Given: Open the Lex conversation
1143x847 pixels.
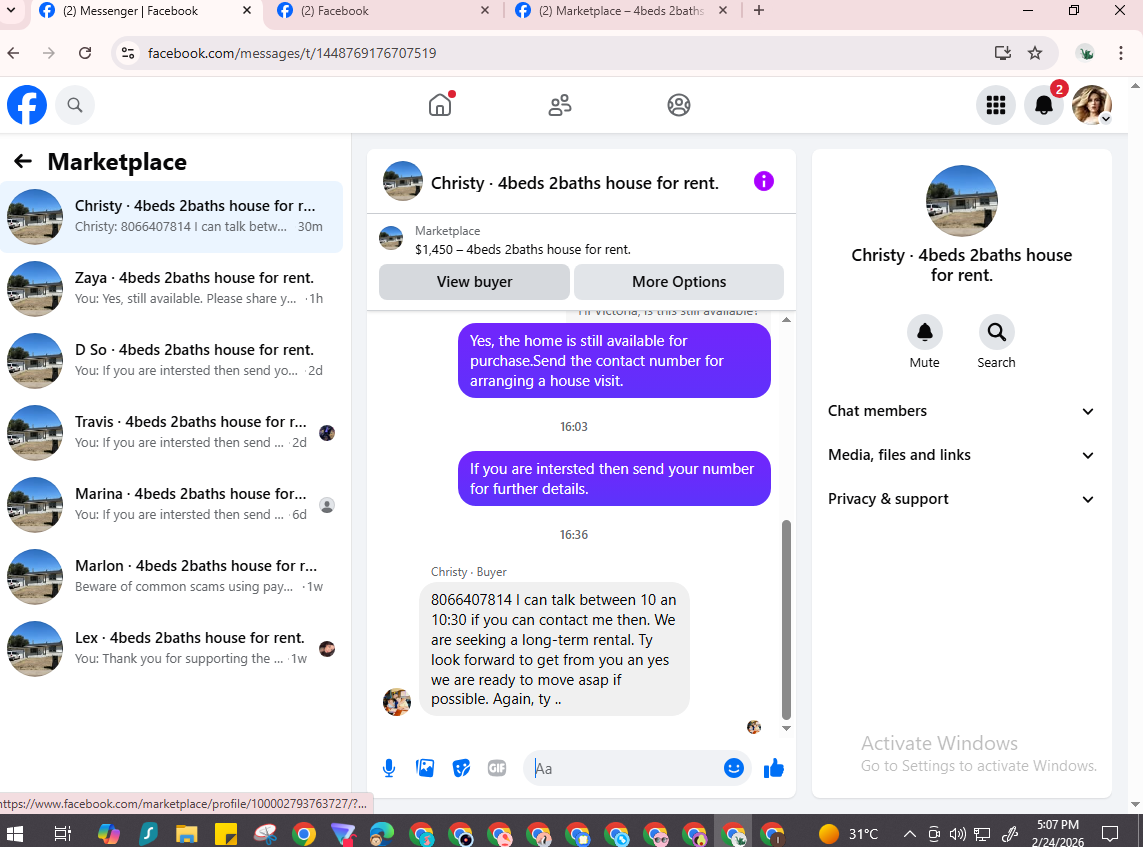Looking at the screenshot, I should click(x=171, y=649).
